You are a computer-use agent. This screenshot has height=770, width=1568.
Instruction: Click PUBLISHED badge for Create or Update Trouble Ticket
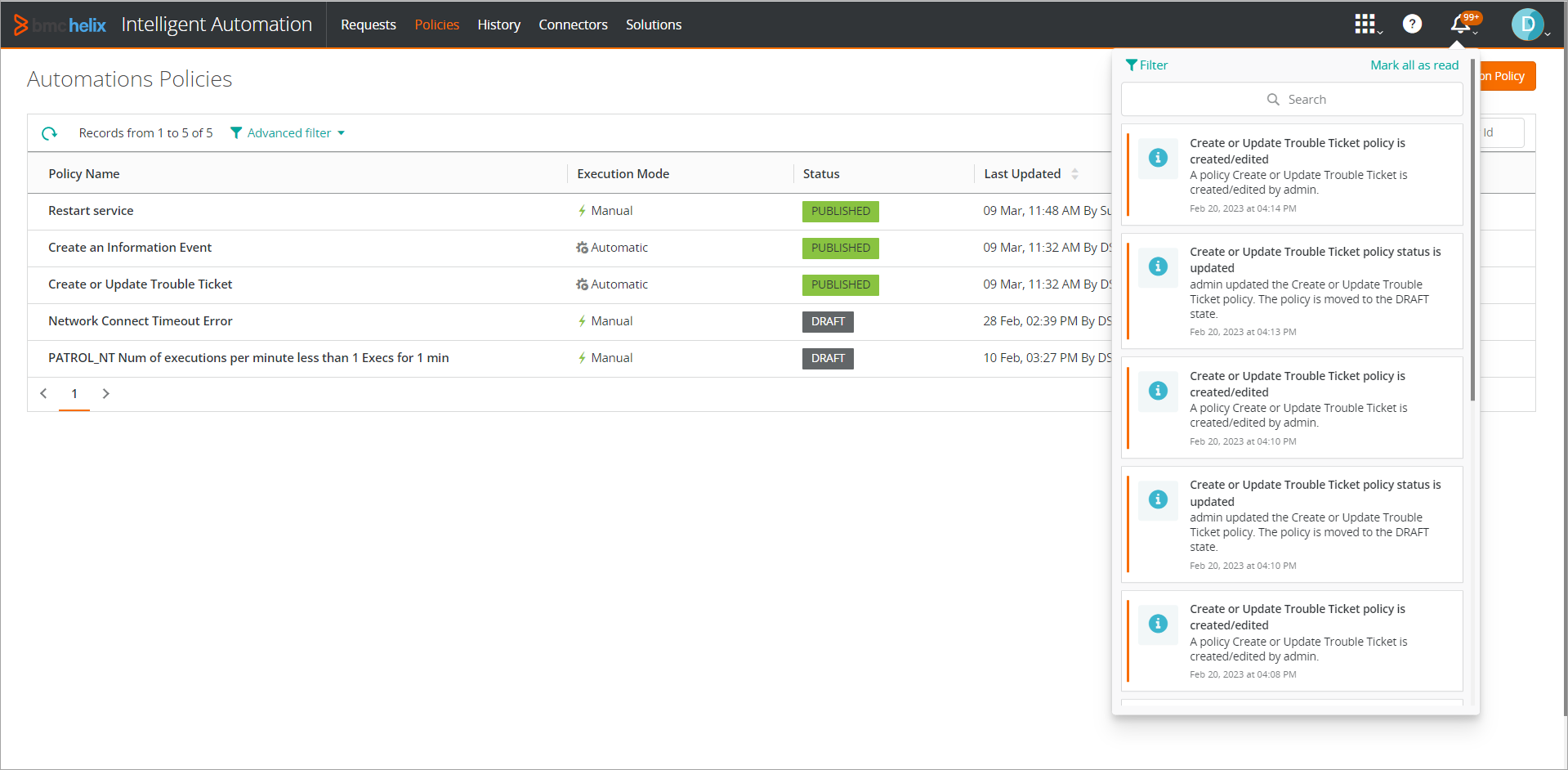click(x=841, y=285)
